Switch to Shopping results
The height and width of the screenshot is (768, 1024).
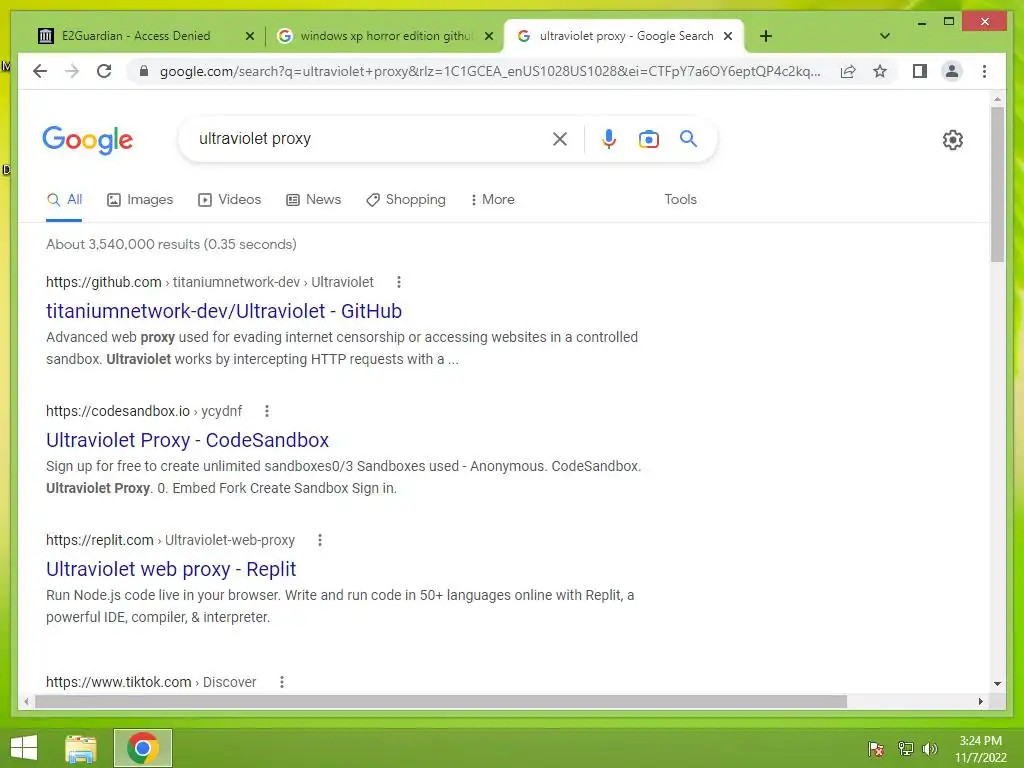point(406,200)
